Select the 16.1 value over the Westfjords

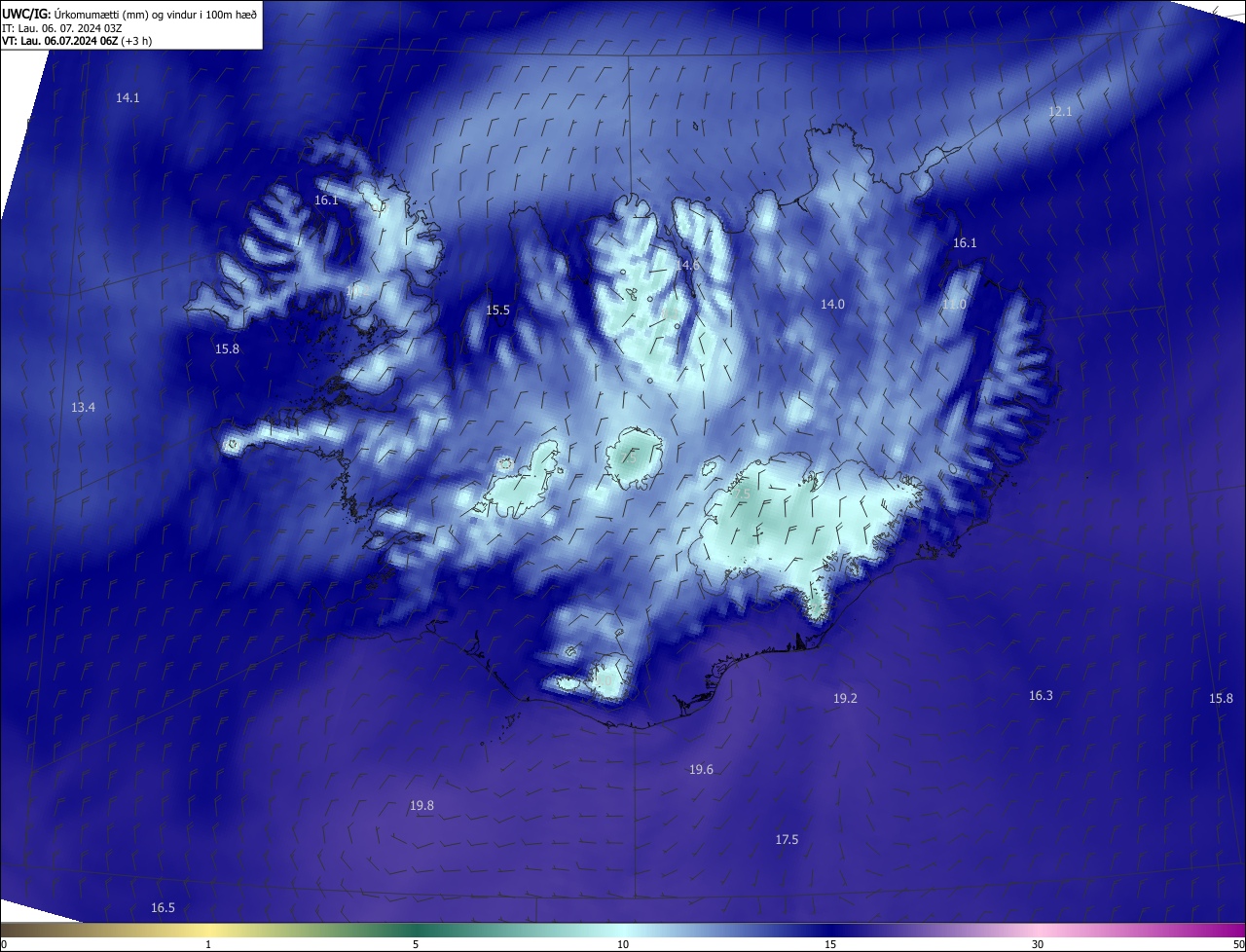(x=326, y=201)
